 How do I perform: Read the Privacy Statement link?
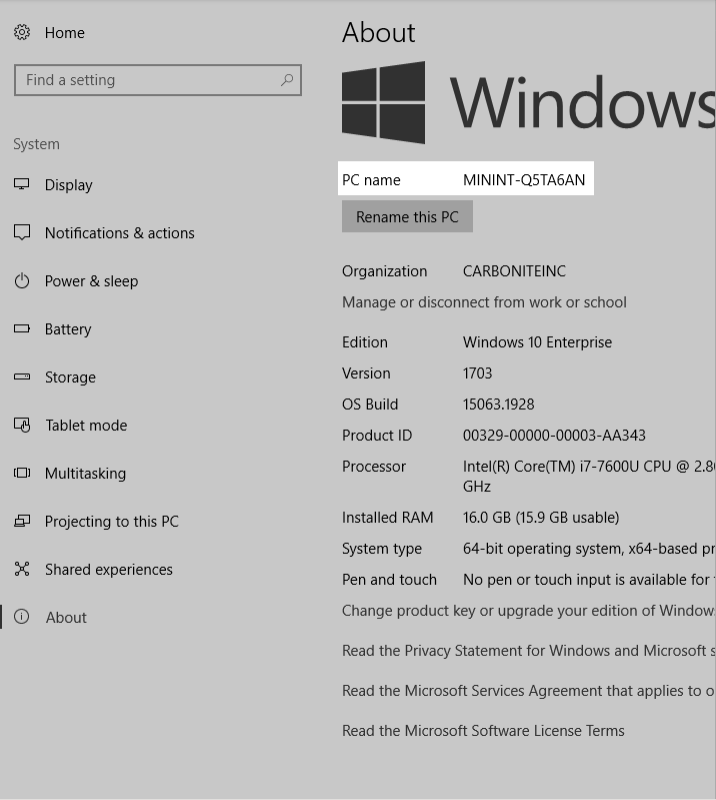coord(529,651)
